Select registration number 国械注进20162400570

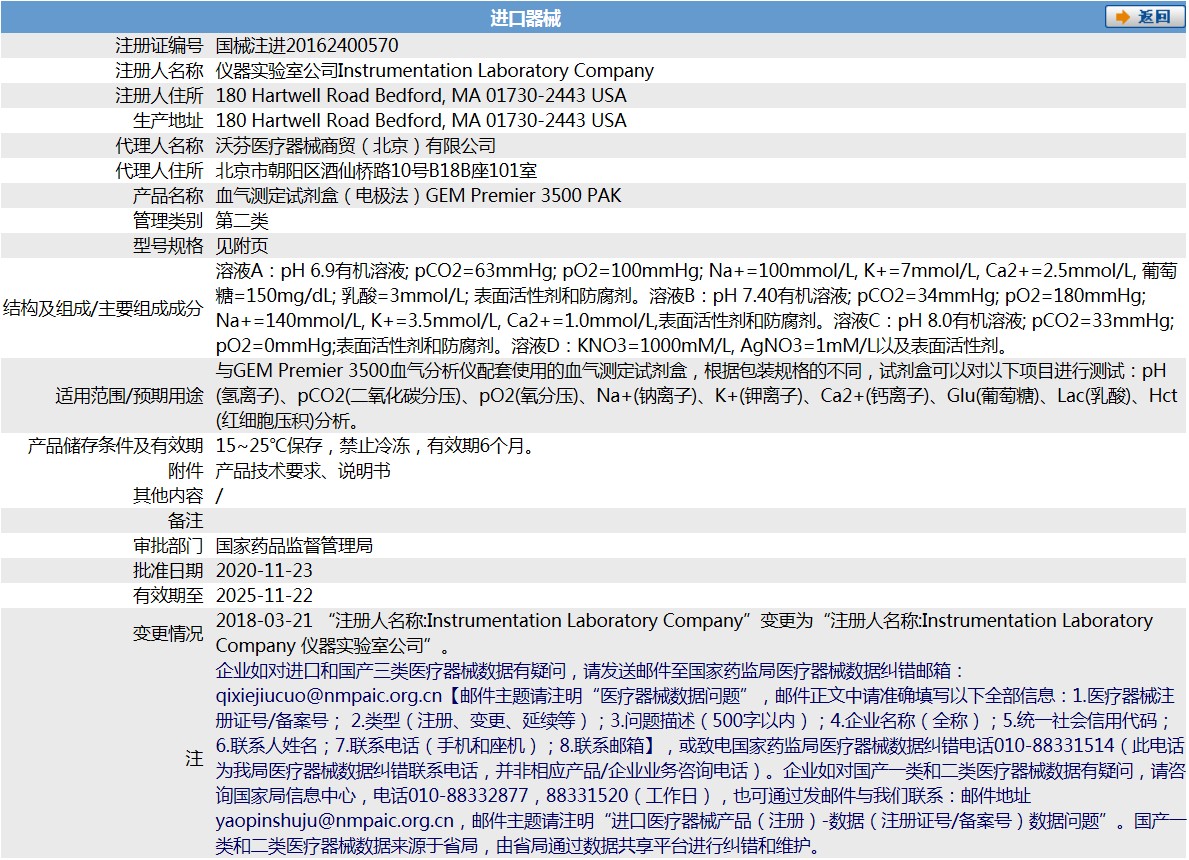click(x=307, y=46)
